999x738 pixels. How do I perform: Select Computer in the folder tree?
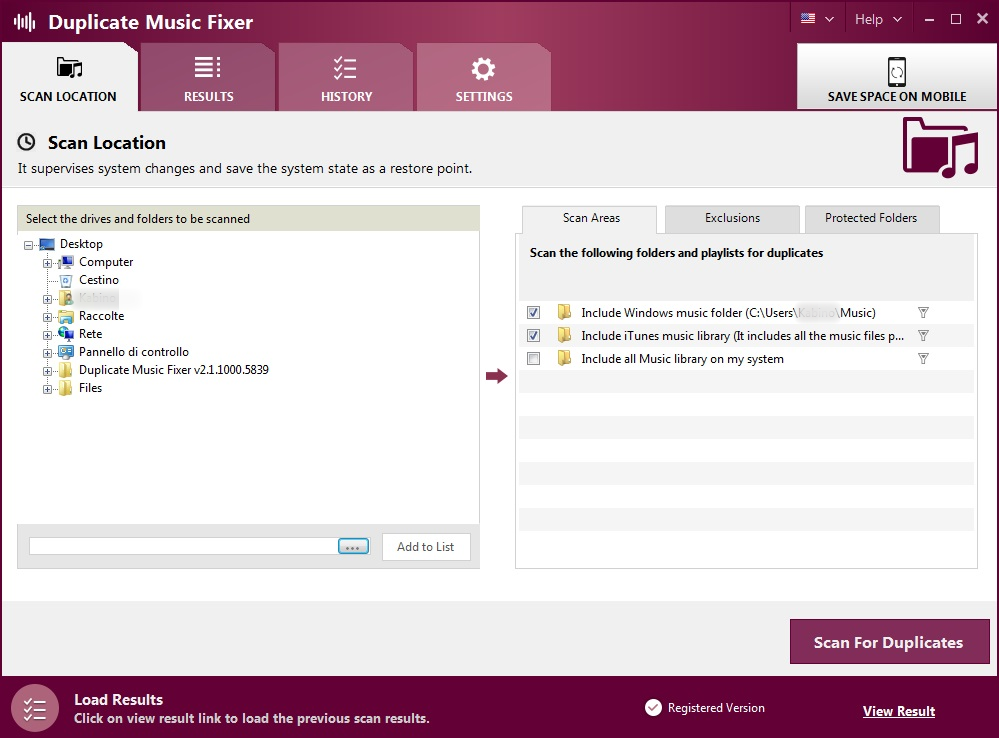(106, 262)
